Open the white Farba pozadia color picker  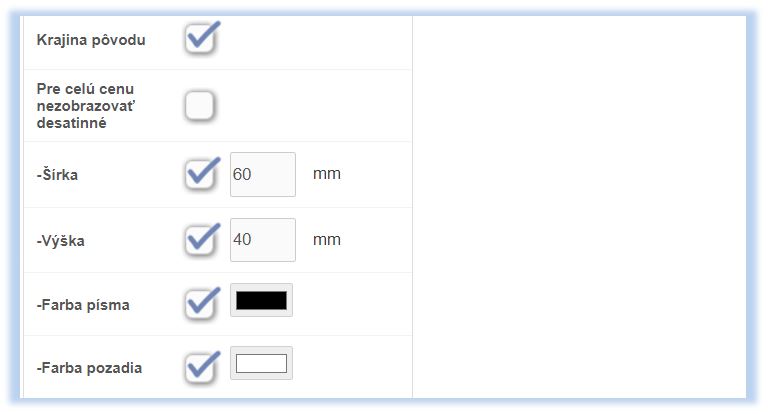(x=261, y=363)
